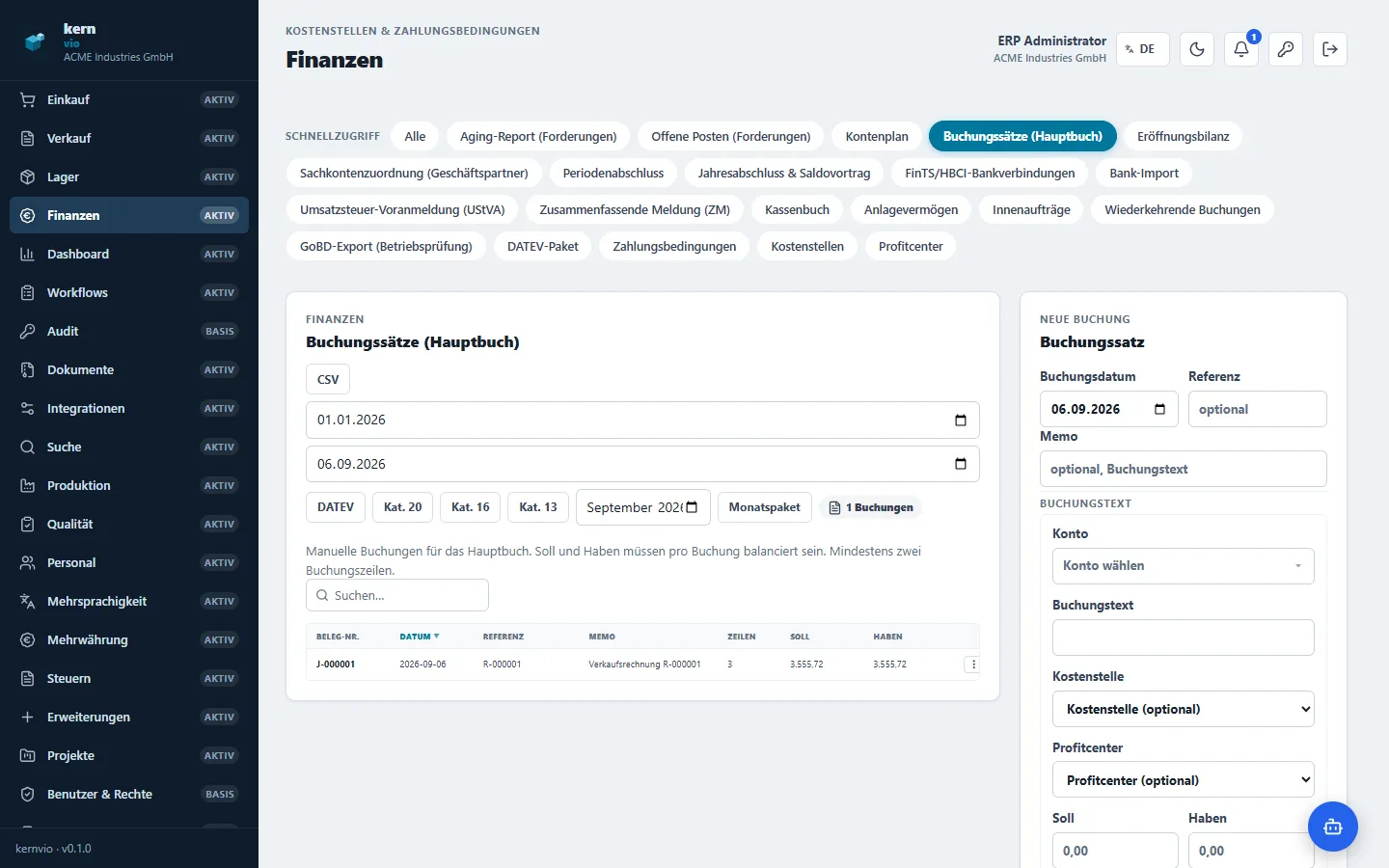Open Buchungsdatum calendar picker in Buchungssatz form
This screenshot has width=1389, height=868.
pyautogui.click(x=1160, y=409)
